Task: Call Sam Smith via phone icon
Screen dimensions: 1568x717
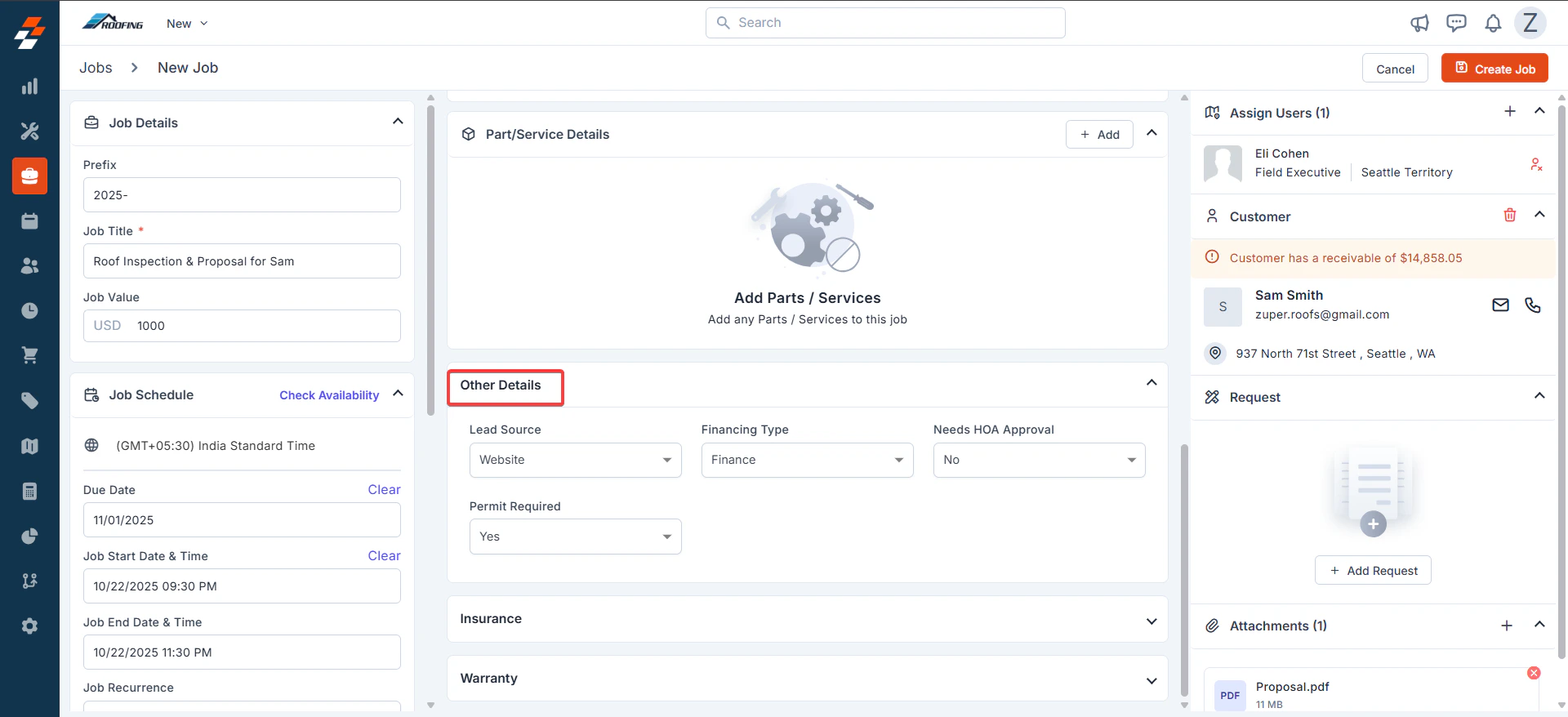Action: coord(1533,305)
